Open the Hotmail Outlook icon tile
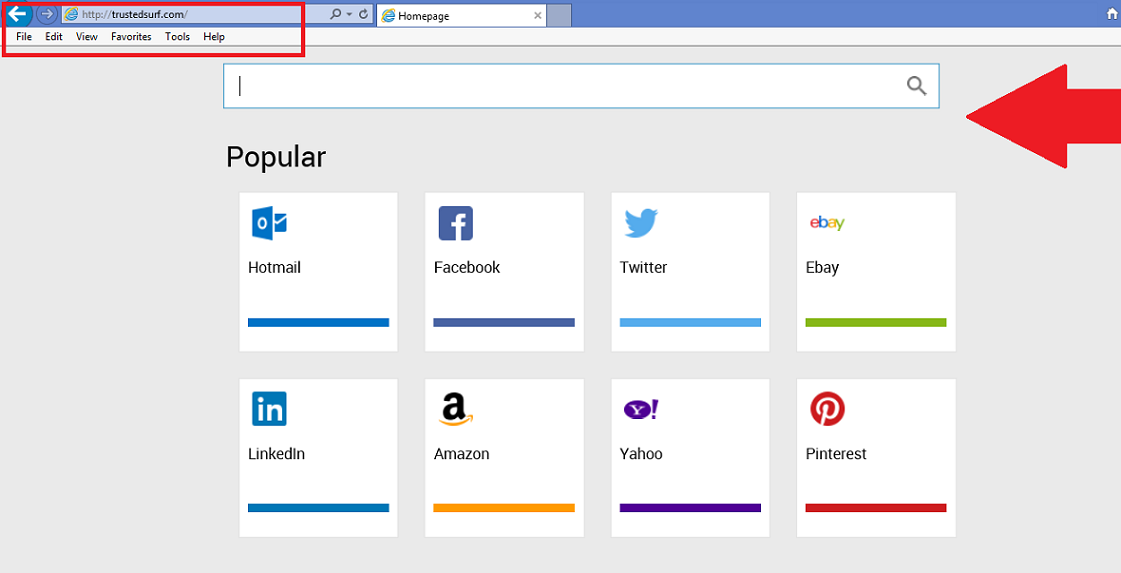The height and width of the screenshot is (573, 1121). [269, 223]
